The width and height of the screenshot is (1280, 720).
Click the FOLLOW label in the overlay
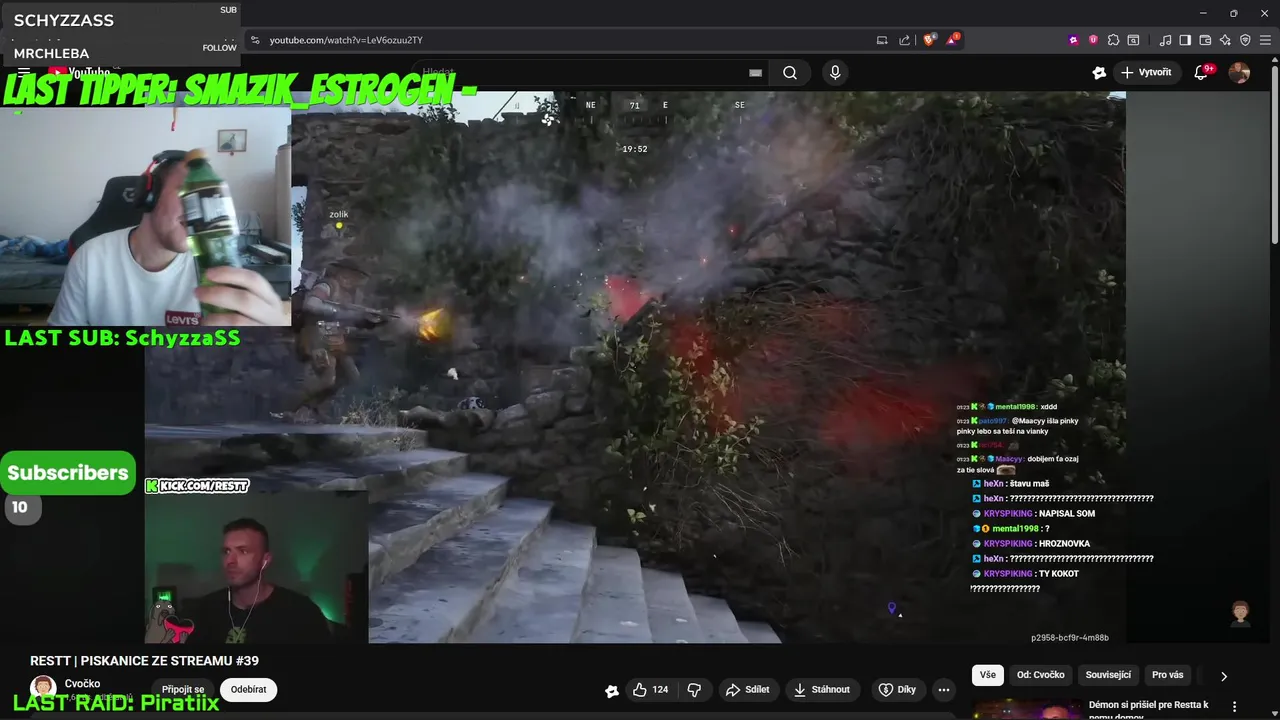(x=219, y=48)
